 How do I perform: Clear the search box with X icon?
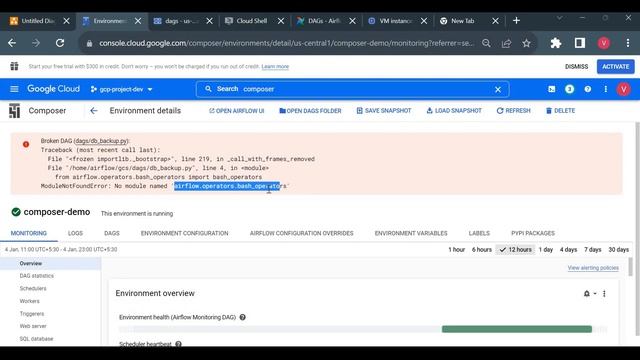click(498, 89)
